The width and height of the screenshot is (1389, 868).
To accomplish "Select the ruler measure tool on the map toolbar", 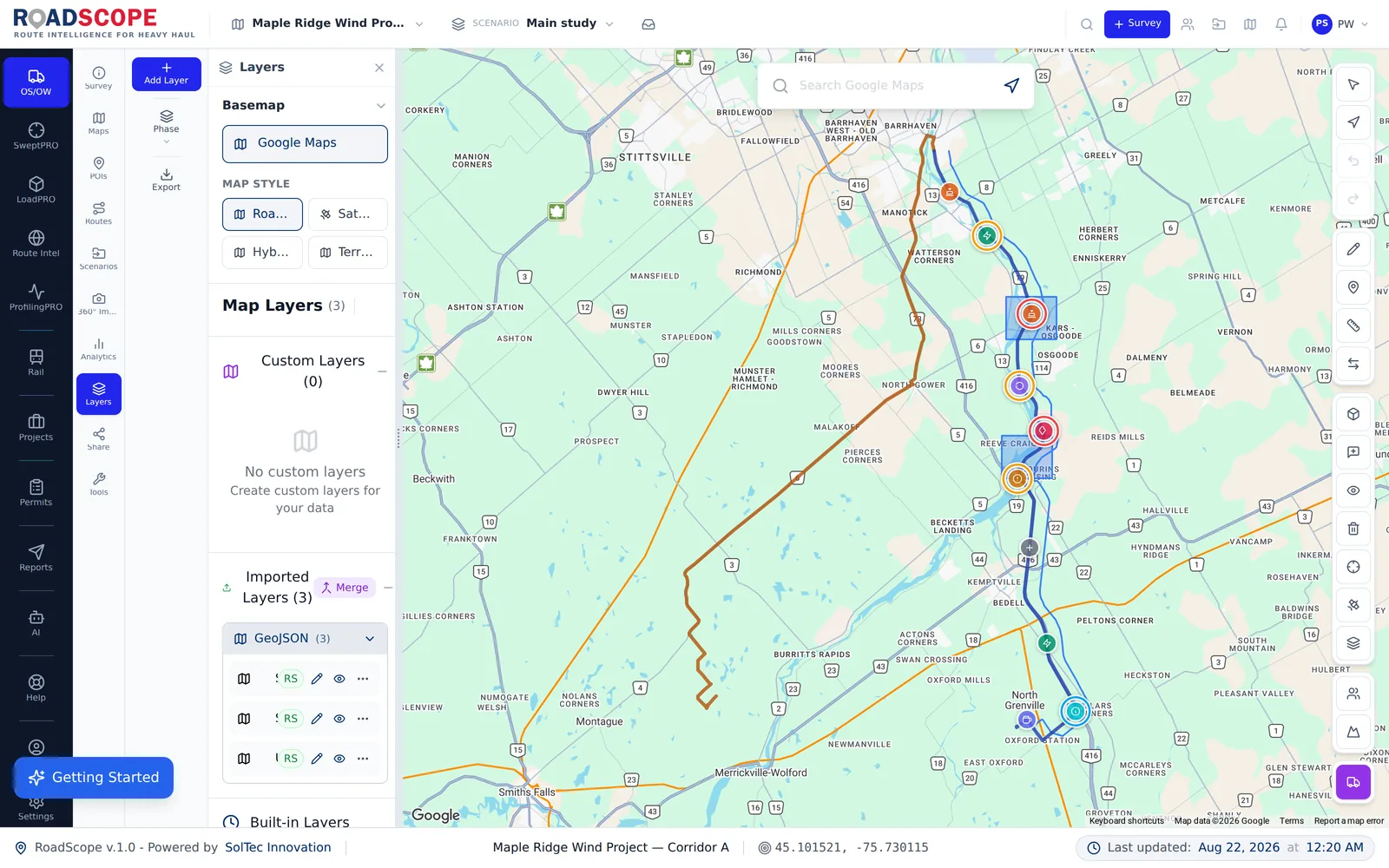I will 1353,325.
